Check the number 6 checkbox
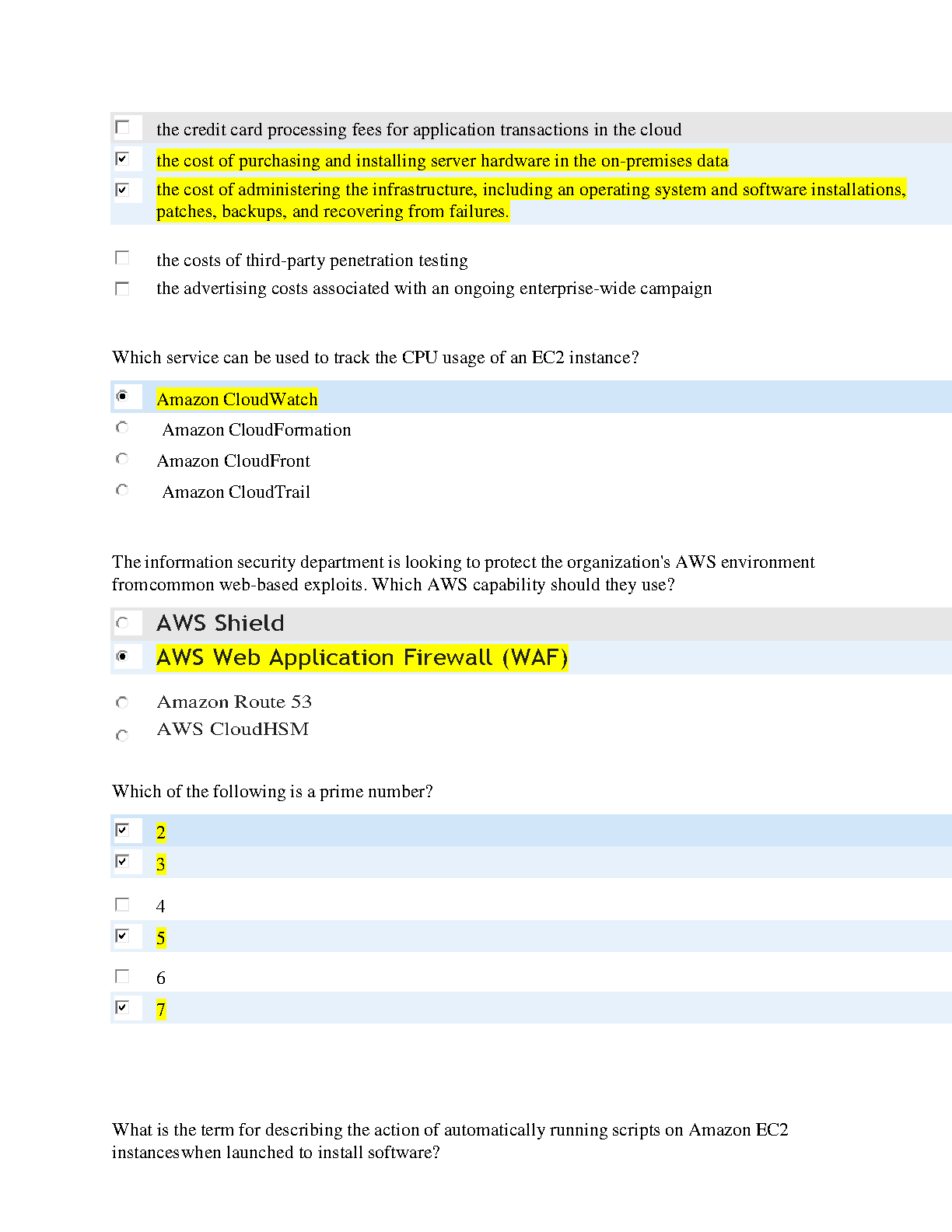Viewport: 952px width, 1232px height. (x=122, y=976)
